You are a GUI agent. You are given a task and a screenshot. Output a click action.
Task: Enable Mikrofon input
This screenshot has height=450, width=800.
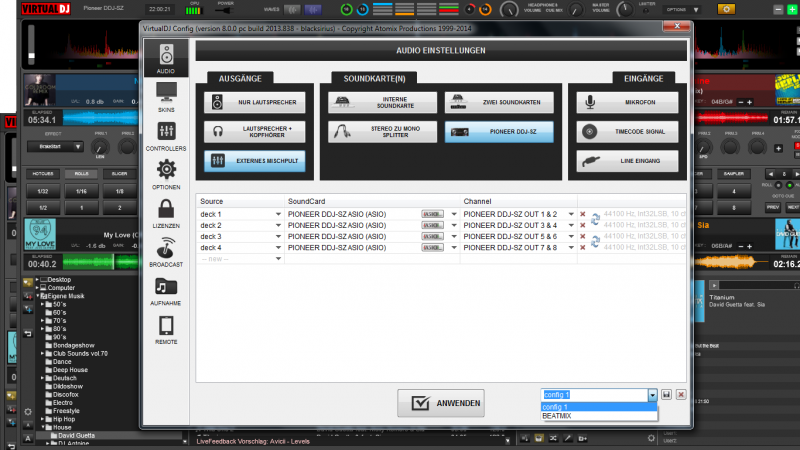(628, 103)
